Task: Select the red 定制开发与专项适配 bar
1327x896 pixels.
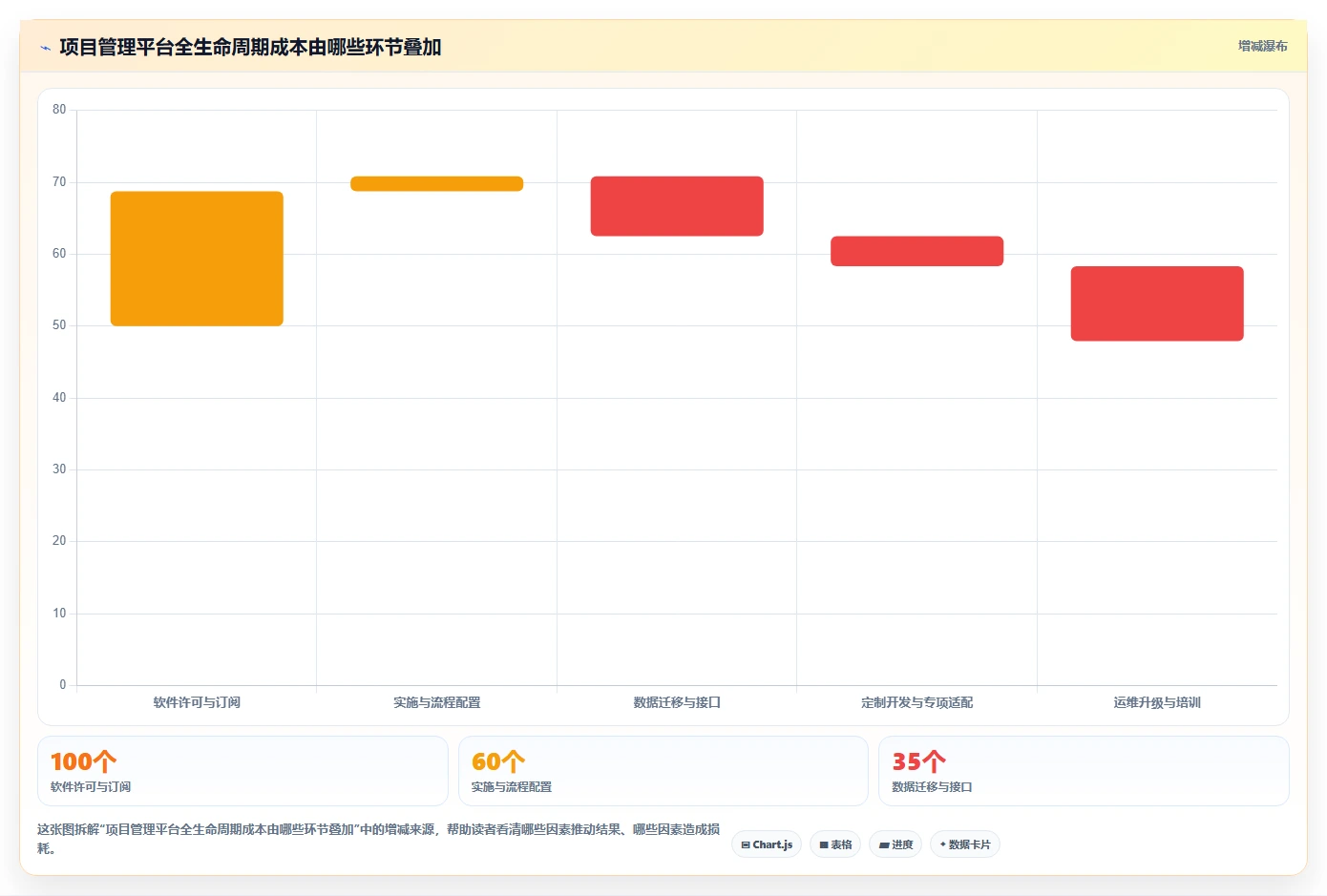Action: coord(916,251)
